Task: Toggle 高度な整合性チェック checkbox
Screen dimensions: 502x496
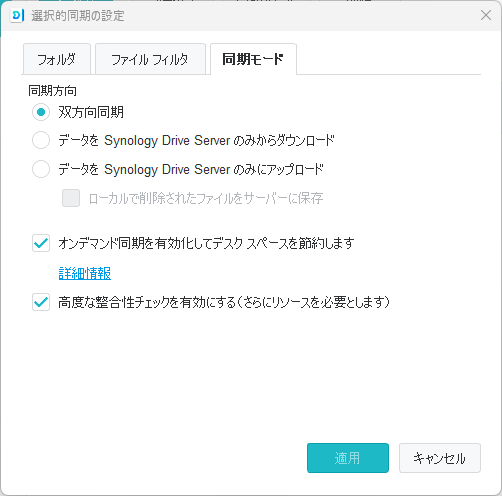Action: [x=41, y=302]
